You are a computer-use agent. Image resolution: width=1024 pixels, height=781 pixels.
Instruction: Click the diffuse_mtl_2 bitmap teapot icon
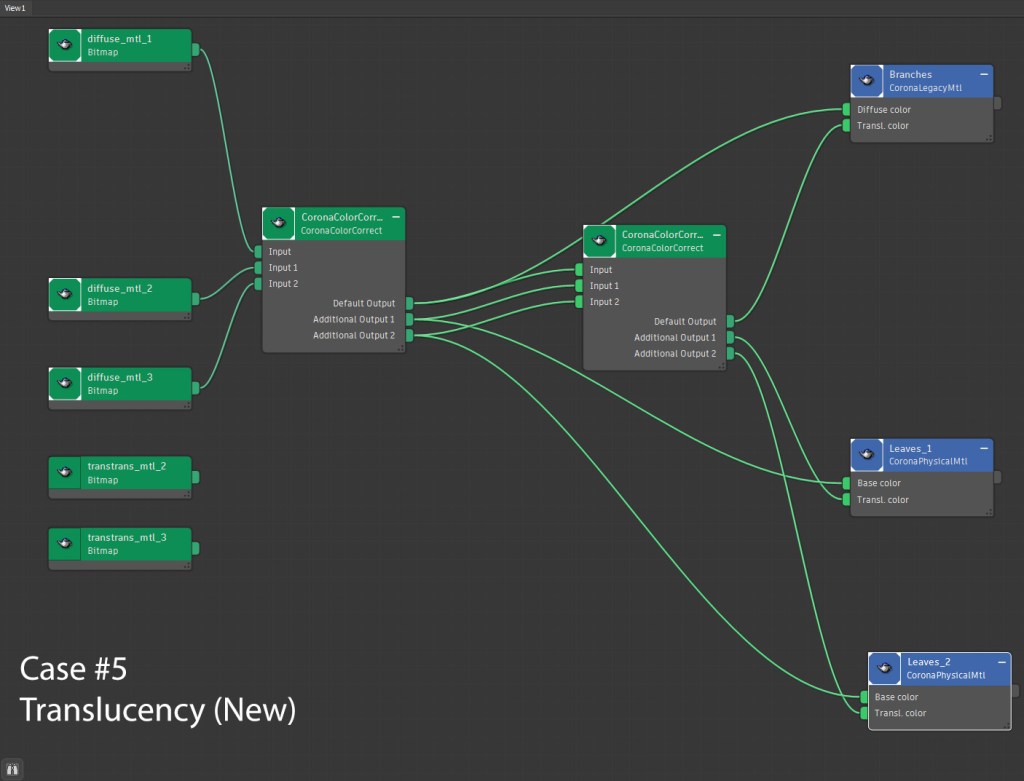point(65,295)
